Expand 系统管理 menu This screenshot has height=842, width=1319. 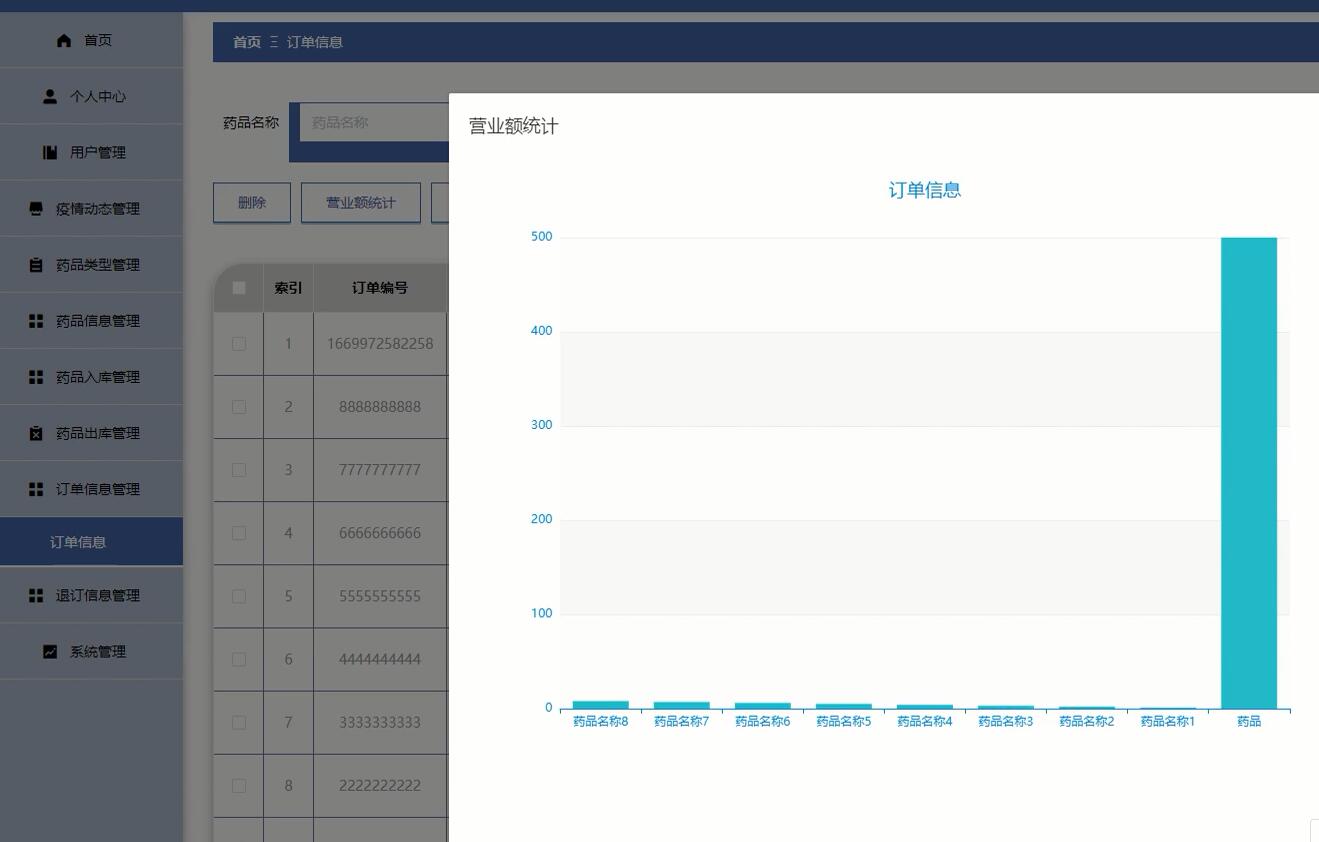point(91,651)
